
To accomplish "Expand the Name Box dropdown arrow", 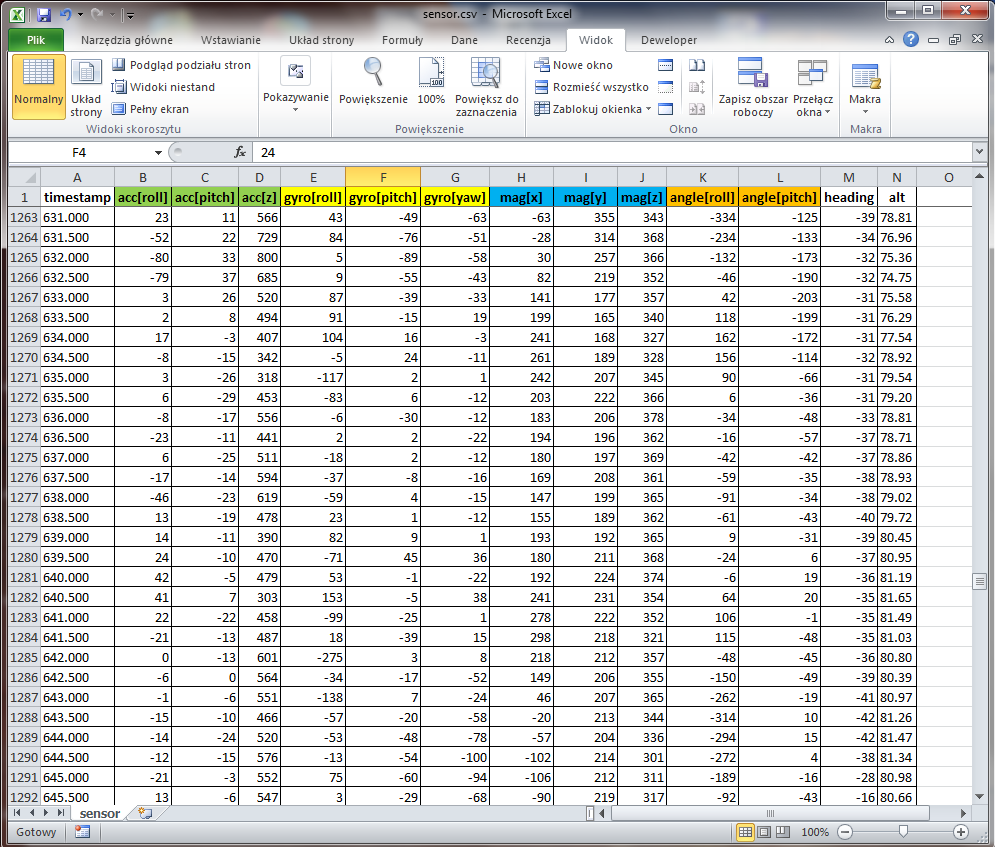I will pyautogui.click(x=158, y=153).
